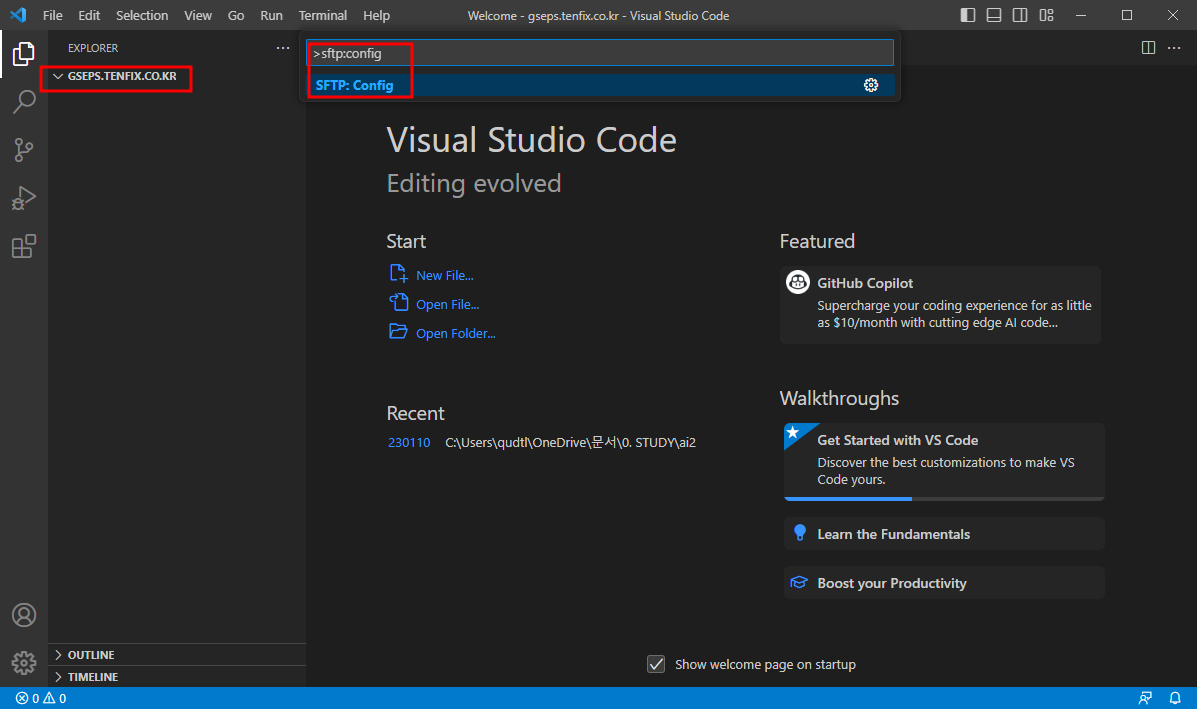Open the Customize Layout icon

coord(1046,15)
